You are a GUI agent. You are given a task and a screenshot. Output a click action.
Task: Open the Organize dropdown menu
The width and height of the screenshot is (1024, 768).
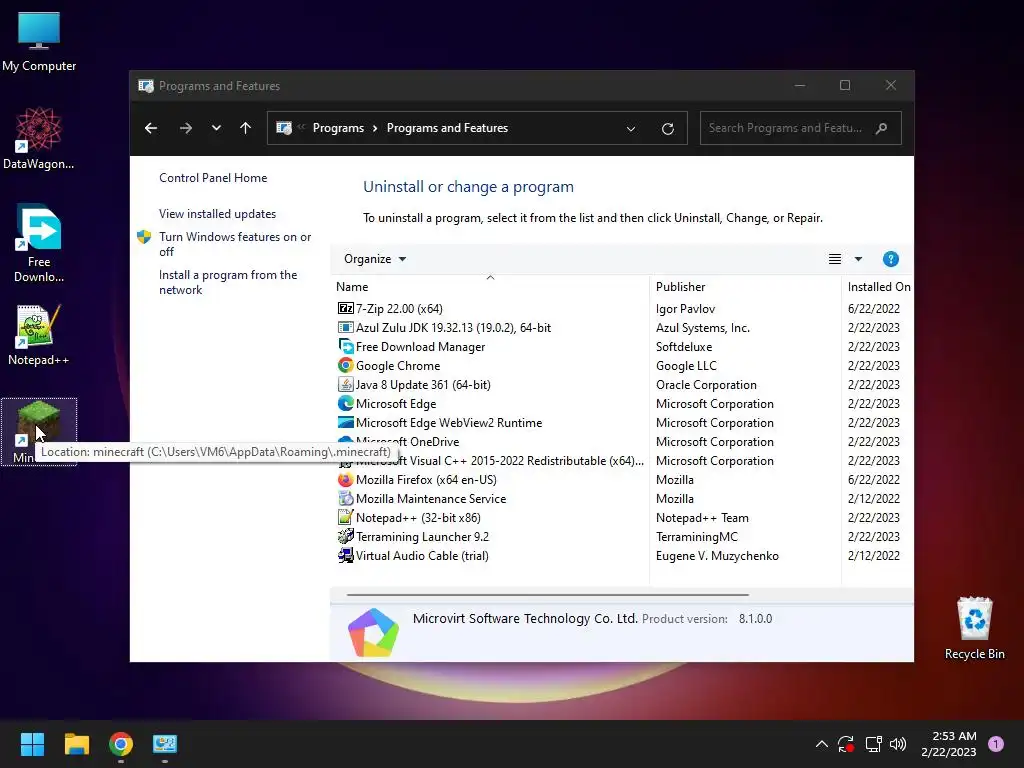(375, 259)
